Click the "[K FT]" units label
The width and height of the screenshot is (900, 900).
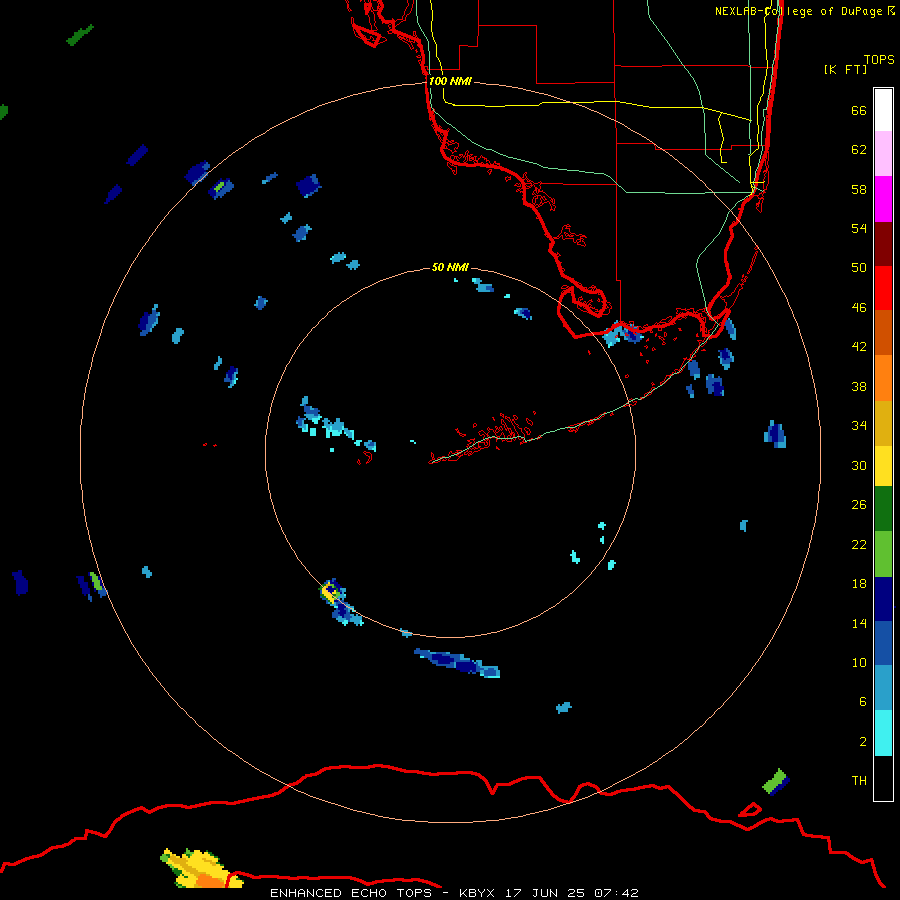coord(845,69)
